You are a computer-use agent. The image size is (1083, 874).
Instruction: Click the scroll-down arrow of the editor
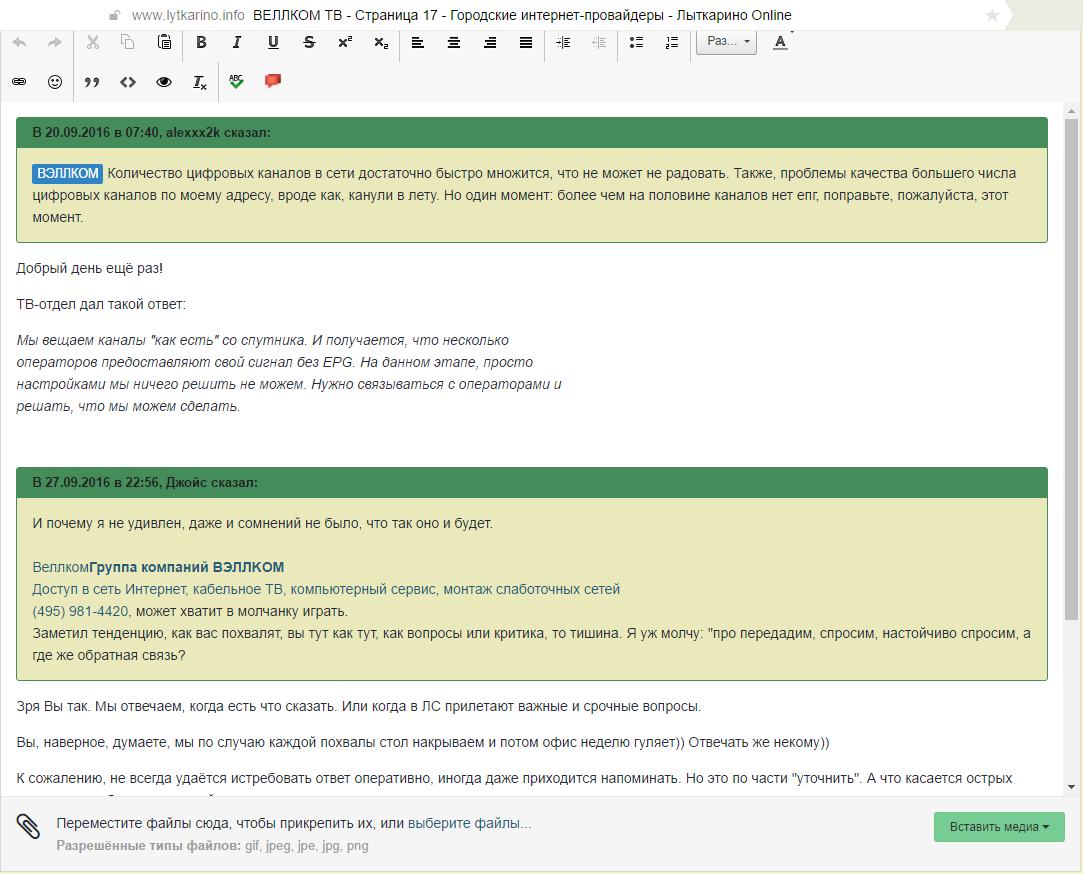pyautogui.click(x=1071, y=787)
